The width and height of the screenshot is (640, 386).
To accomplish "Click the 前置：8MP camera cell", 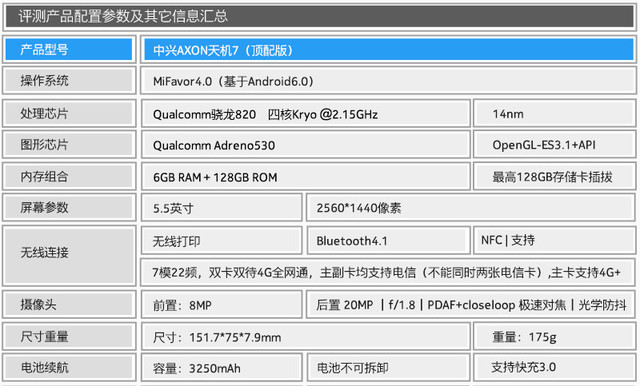I will click(x=222, y=304).
